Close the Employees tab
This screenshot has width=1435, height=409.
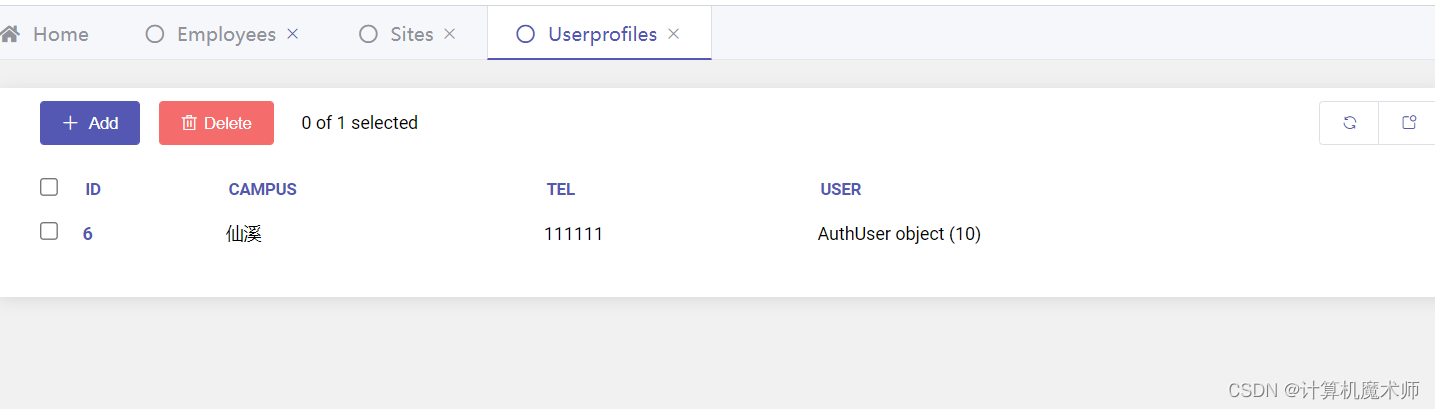pos(293,34)
